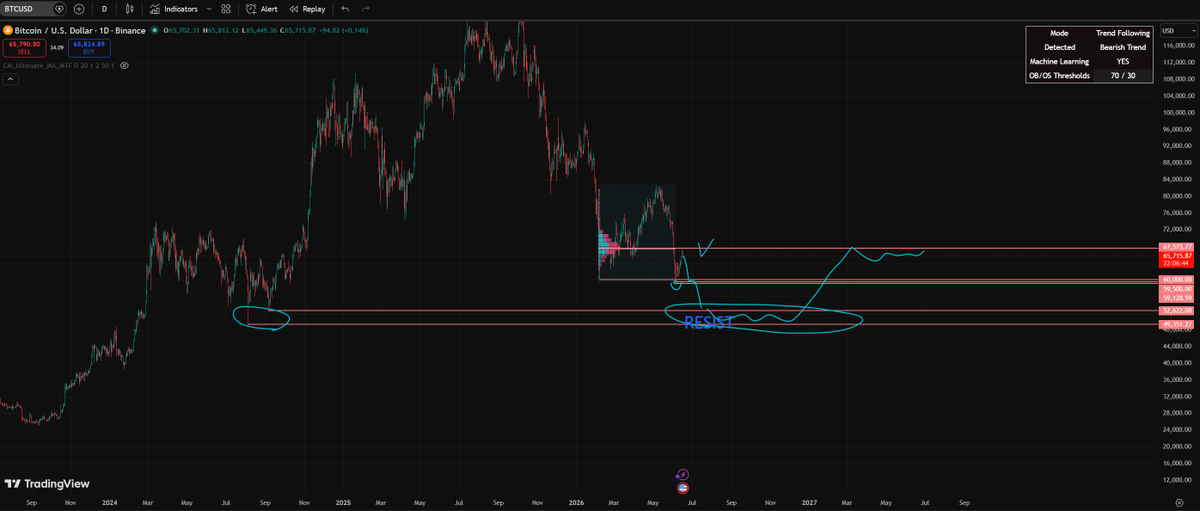Start bar Replay mode
The image size is (1200, 511).
click(x=308, y=8)
